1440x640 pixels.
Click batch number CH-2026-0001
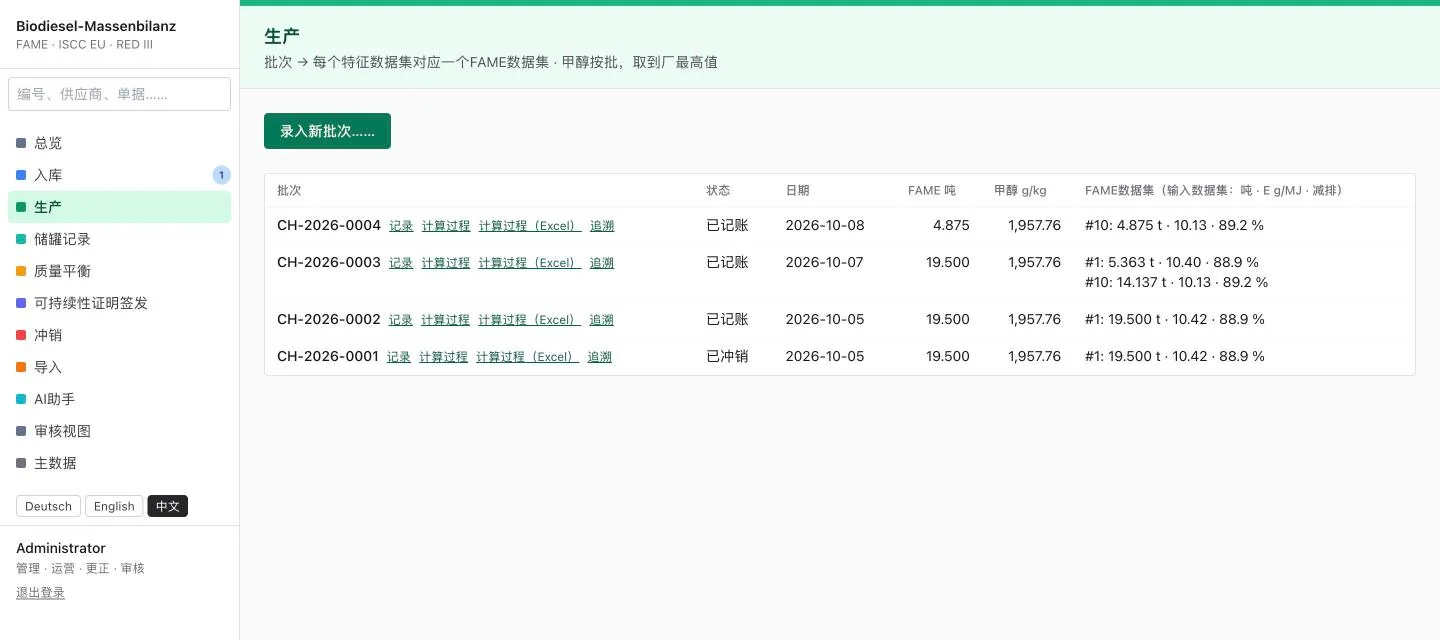click(x=328, y=356)
